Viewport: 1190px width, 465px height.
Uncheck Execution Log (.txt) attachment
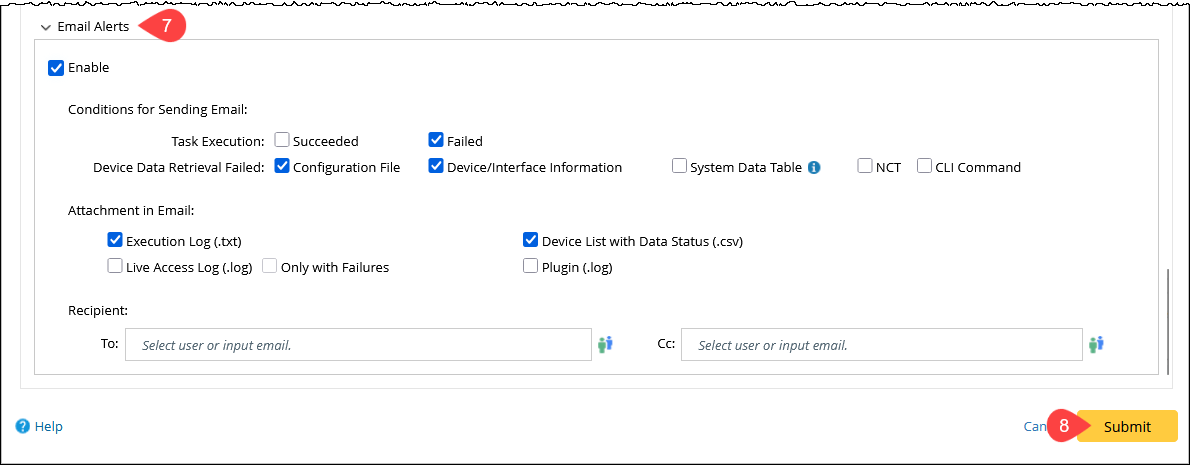pos(115,241)
